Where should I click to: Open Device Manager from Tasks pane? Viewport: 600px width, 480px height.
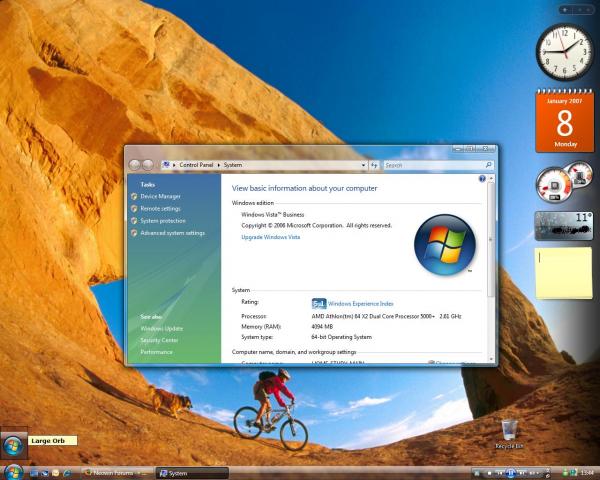coord(160,196)
